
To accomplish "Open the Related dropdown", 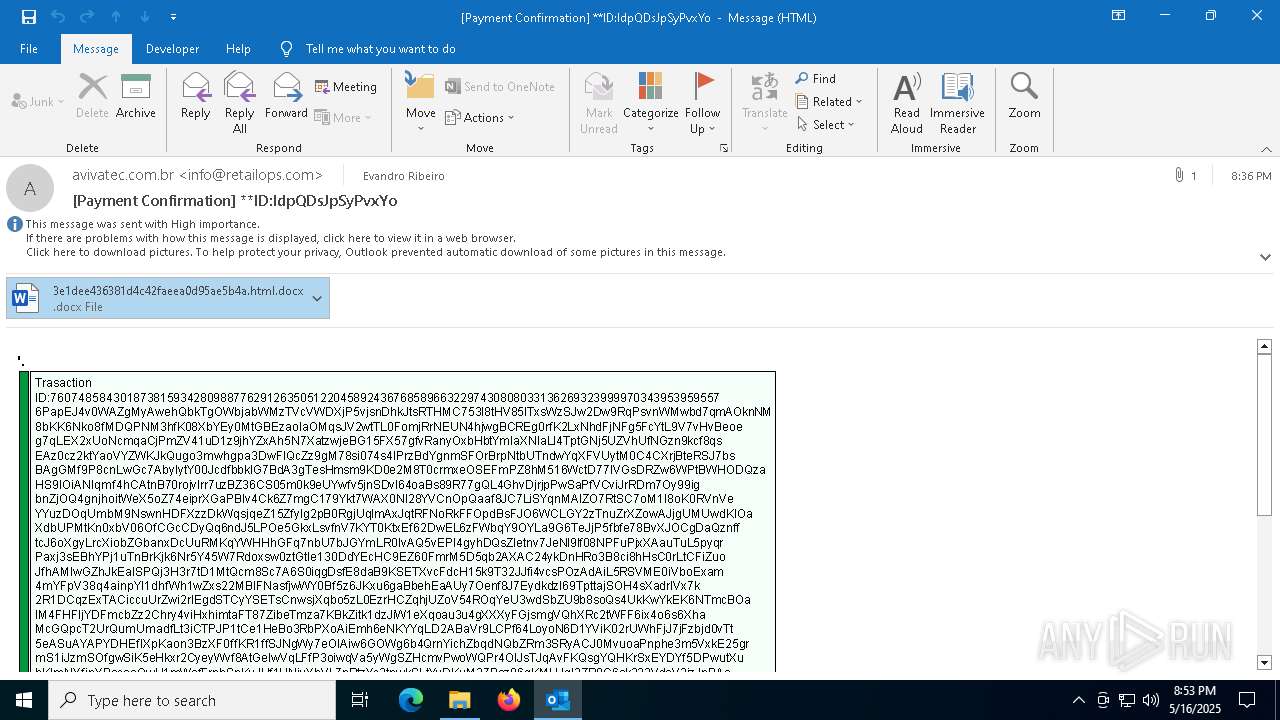I will (829, 101).
